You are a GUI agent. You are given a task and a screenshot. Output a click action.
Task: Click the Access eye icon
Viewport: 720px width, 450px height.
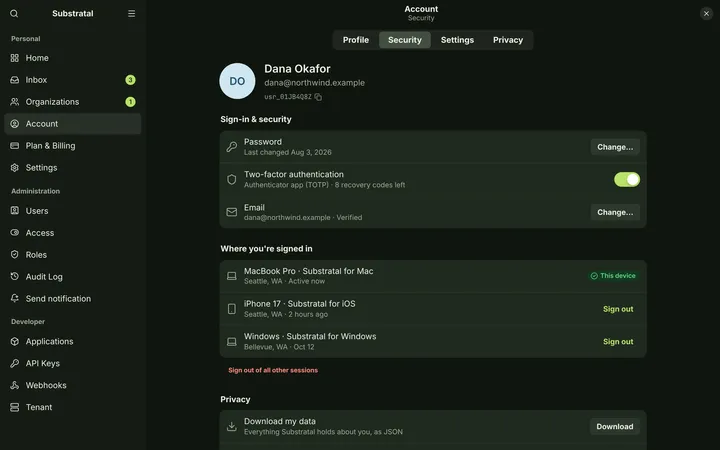coord(15,233)
